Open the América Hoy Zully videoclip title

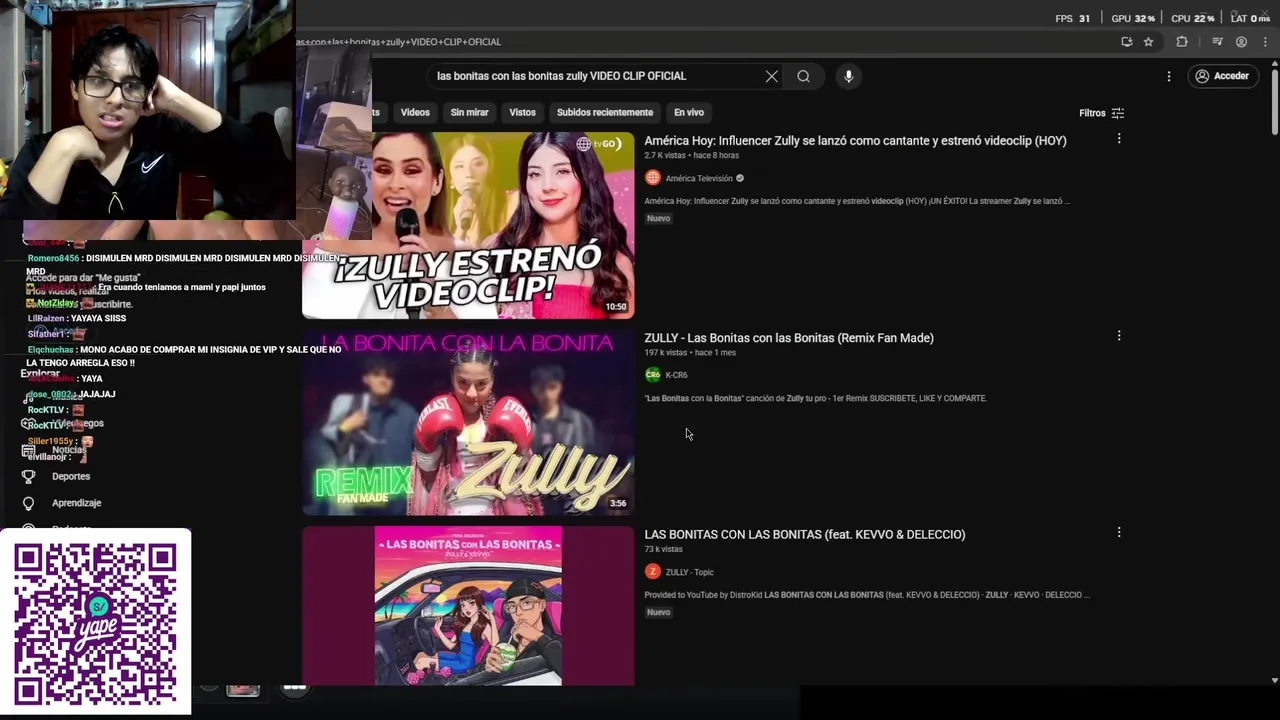[x=855, y=141]
